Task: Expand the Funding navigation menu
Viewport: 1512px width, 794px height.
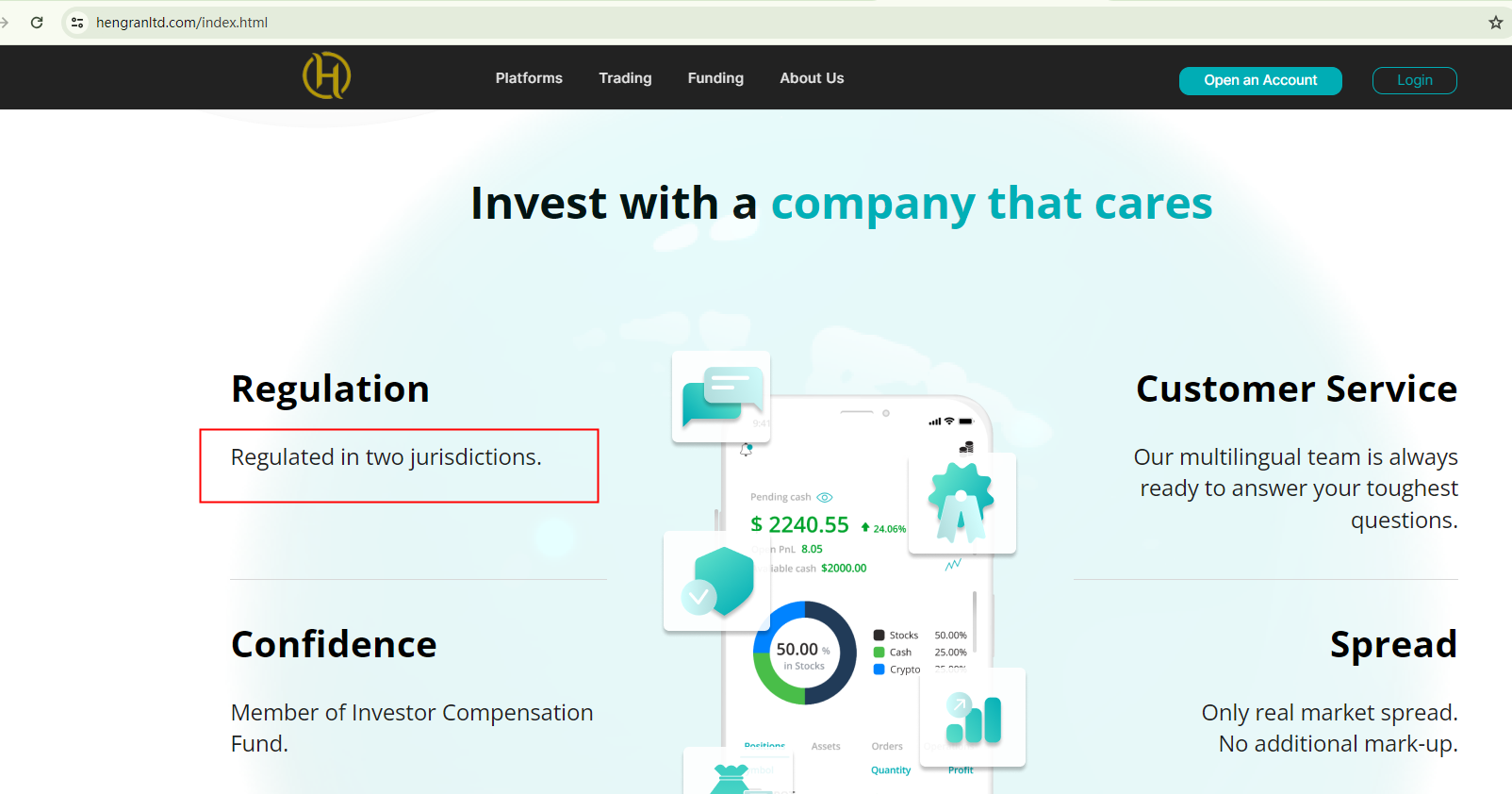Action: click(715, 78)
